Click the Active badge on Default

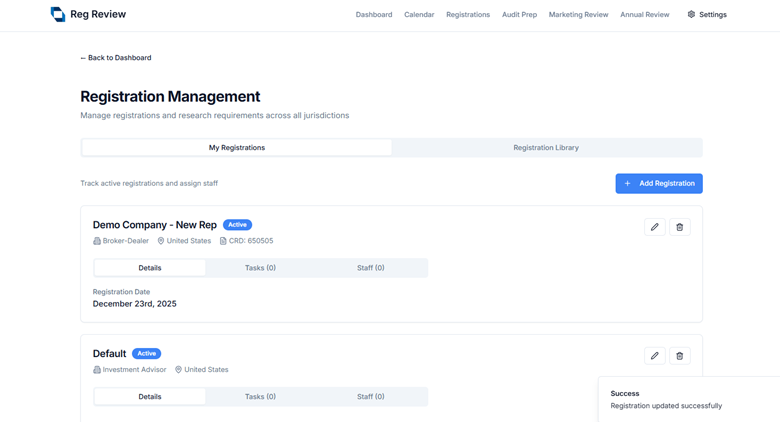[x=146, y=354]
